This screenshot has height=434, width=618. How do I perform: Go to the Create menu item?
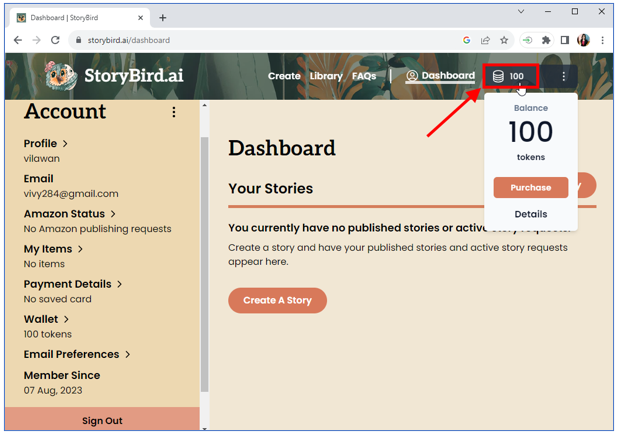(x=284, y=76)
